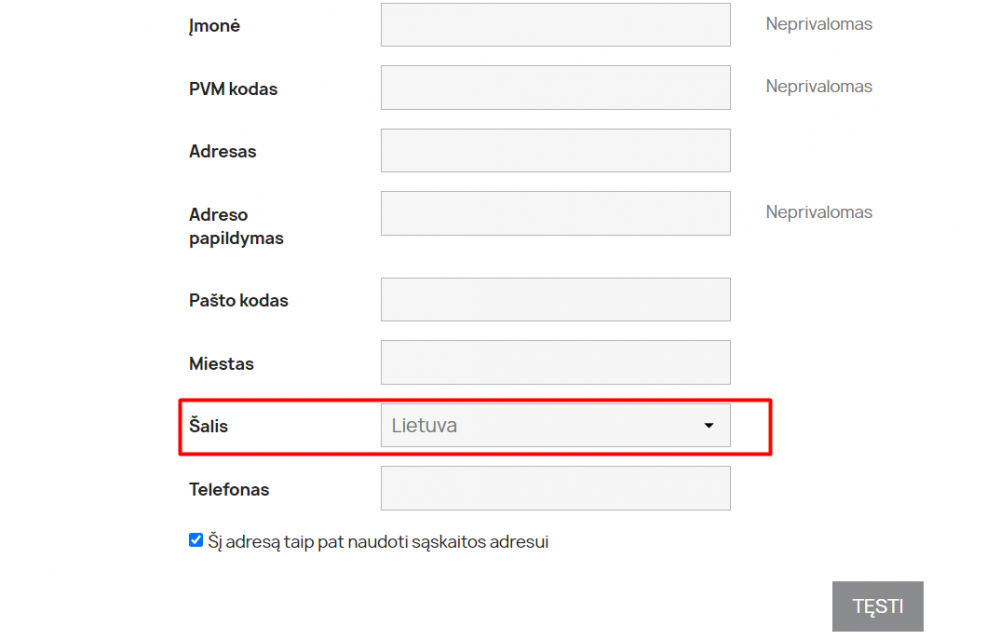Click the Pašto kodas input box
Viewport: 1000px width, 640px height.
pos(555,300)
